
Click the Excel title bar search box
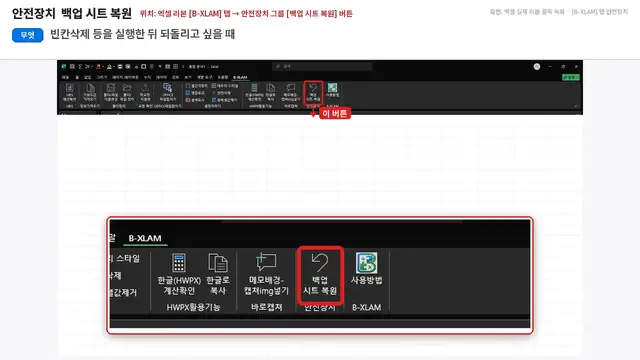click(322, 66)
